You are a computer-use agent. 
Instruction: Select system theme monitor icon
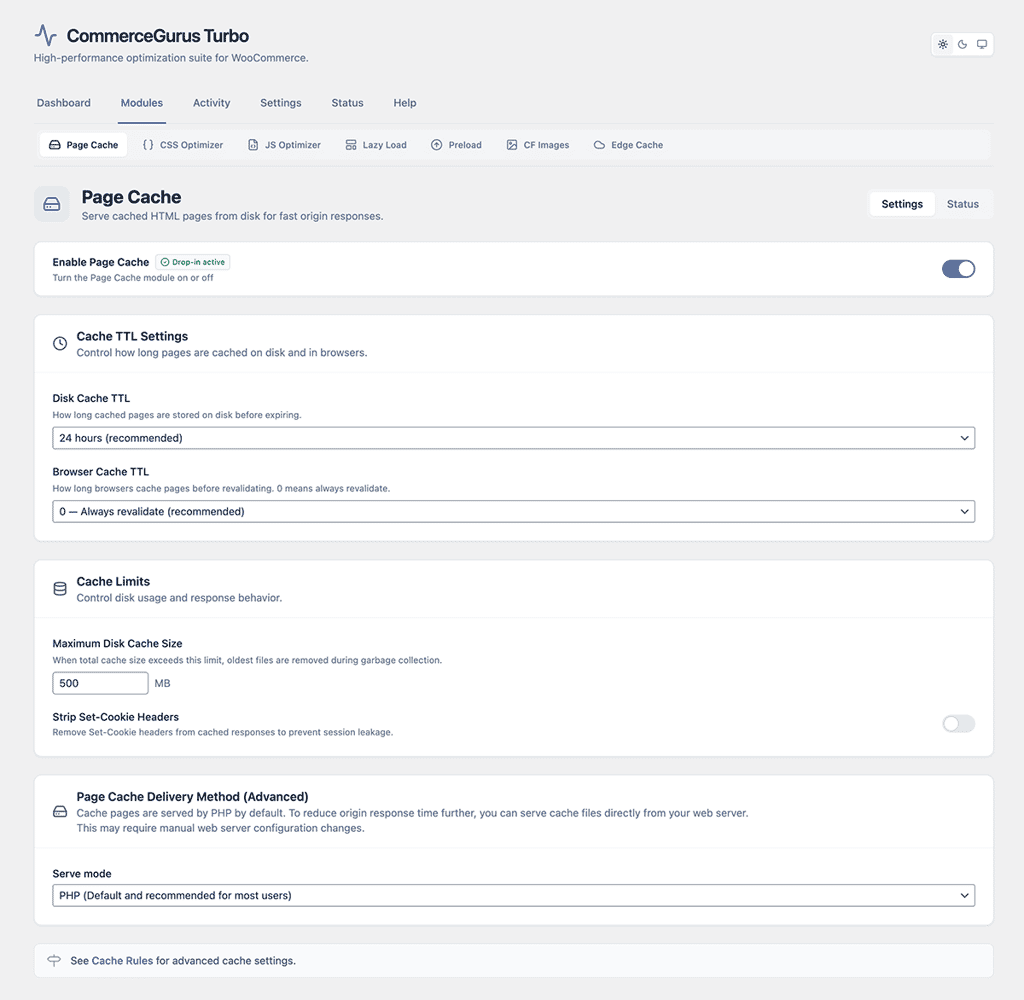[x=982, y=44]
